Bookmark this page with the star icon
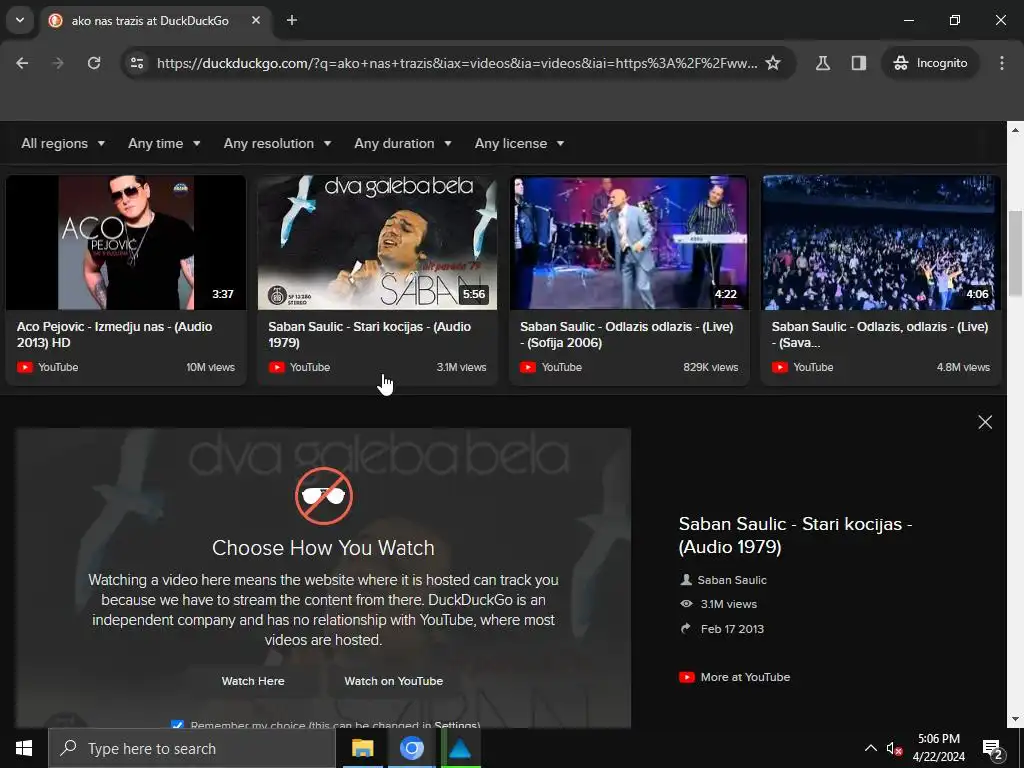 [x=773, y=63]
